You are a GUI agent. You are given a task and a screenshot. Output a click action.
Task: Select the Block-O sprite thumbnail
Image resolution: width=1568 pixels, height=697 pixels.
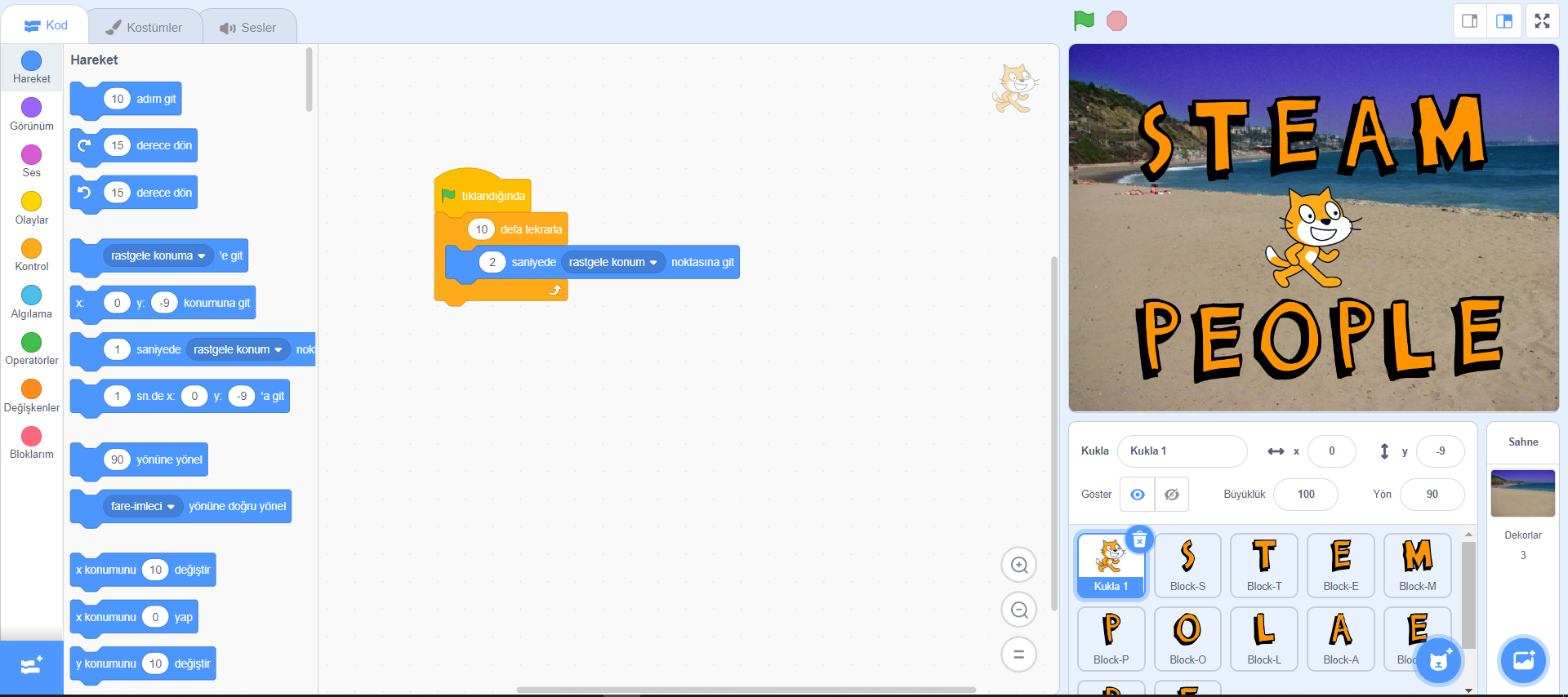(1187, 639)
